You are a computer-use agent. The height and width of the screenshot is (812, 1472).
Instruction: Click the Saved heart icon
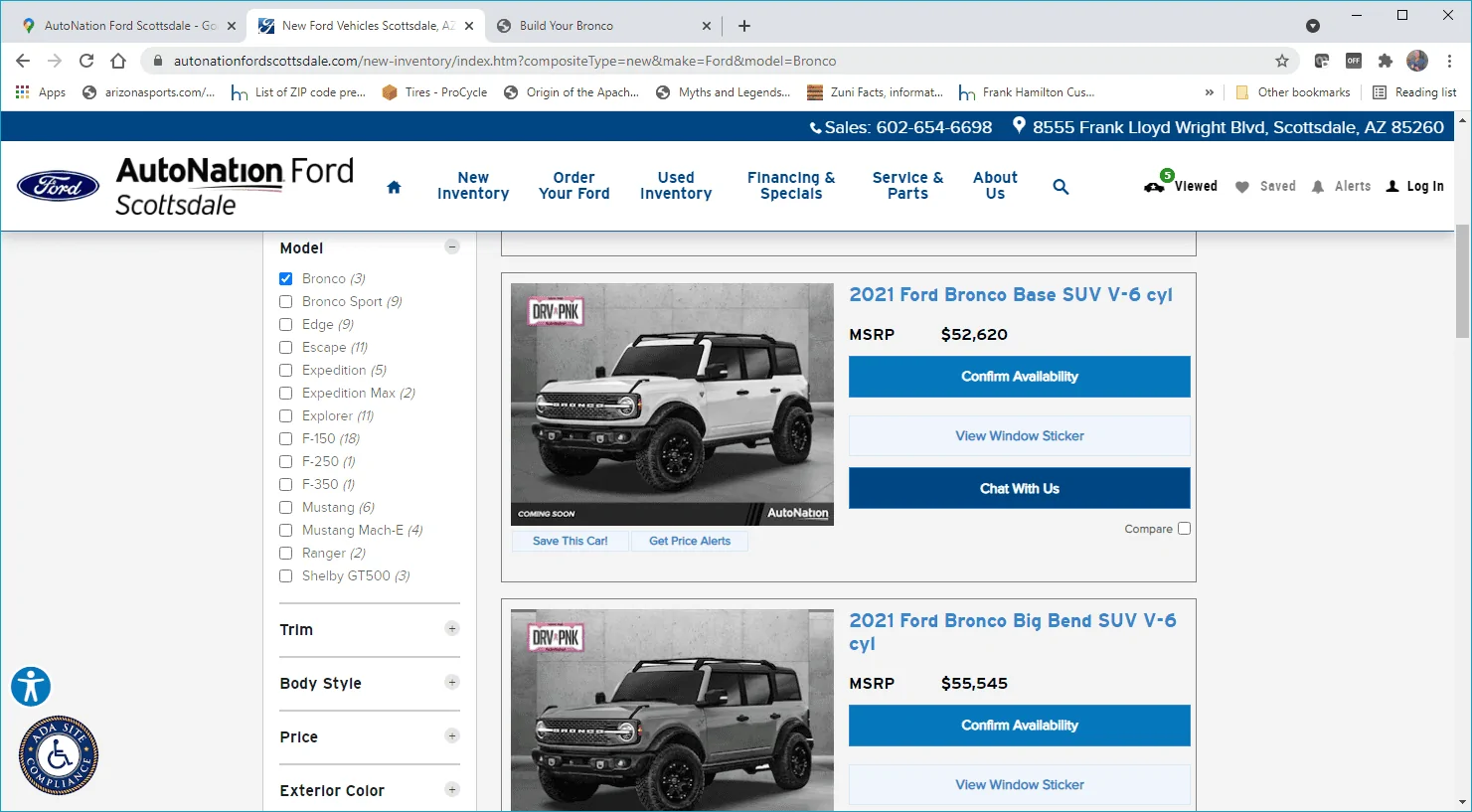[x=1241, y=187]
